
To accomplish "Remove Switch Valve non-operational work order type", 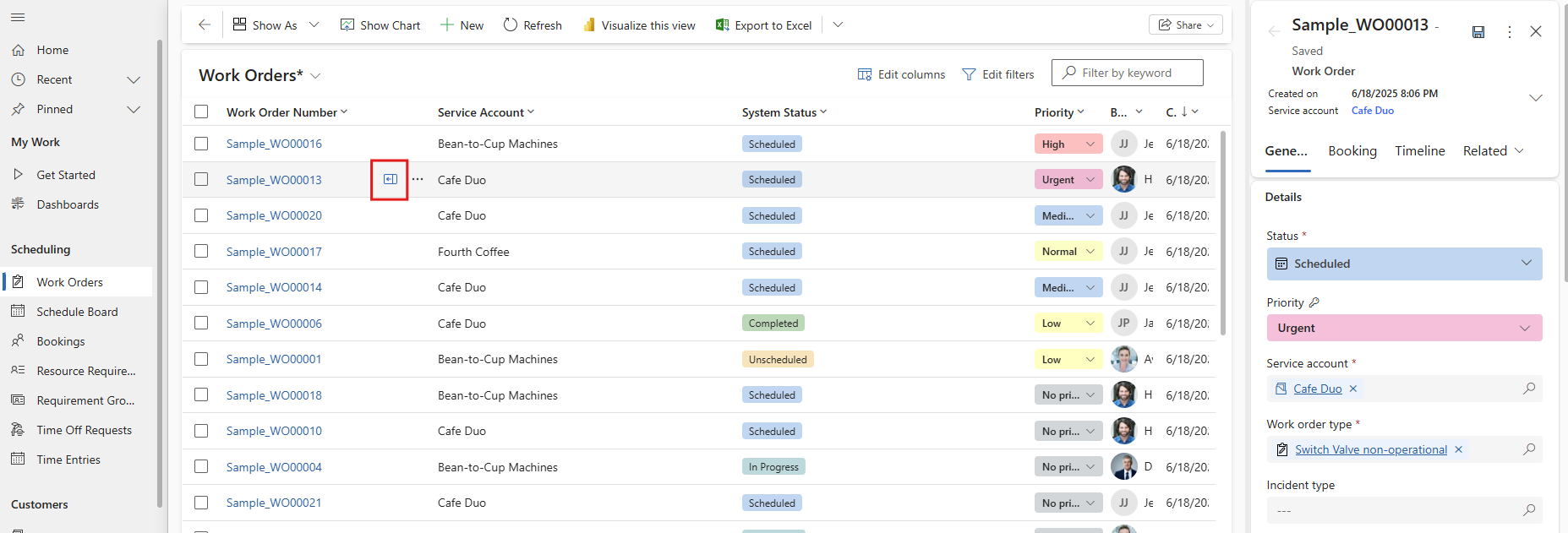I will pyautogui.click(x=1458, y=449).
